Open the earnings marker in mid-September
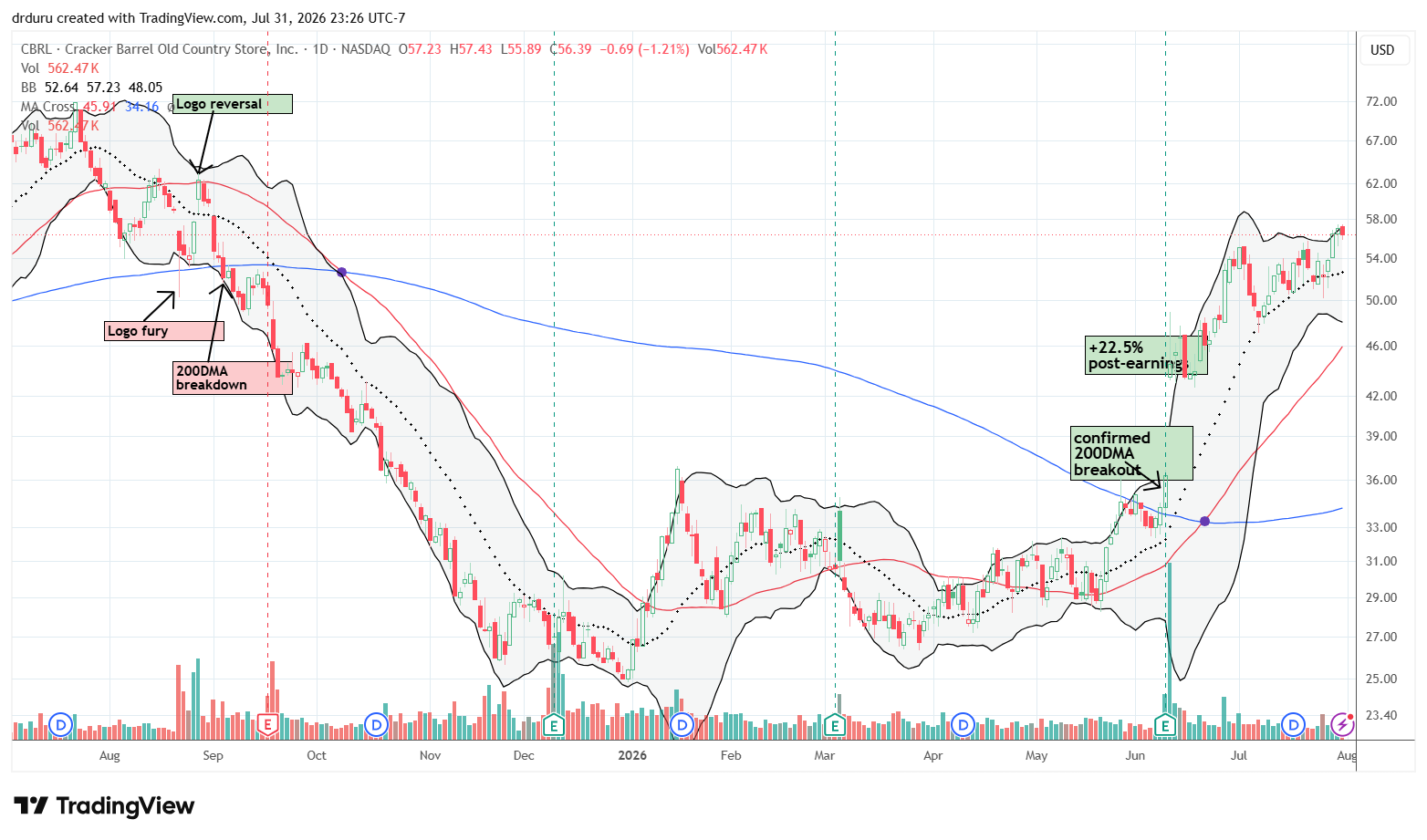 (267, 725)
